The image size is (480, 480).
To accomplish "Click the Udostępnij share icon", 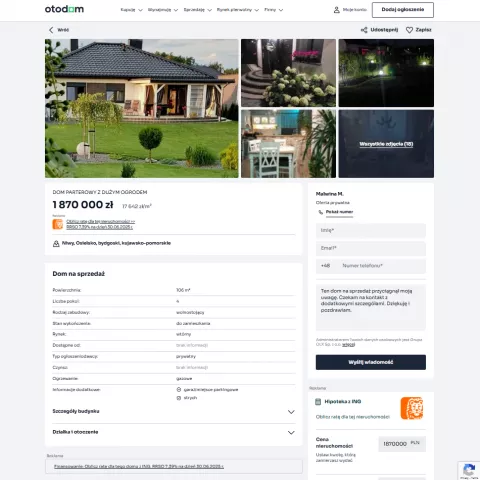I will (x=364, y=30).
